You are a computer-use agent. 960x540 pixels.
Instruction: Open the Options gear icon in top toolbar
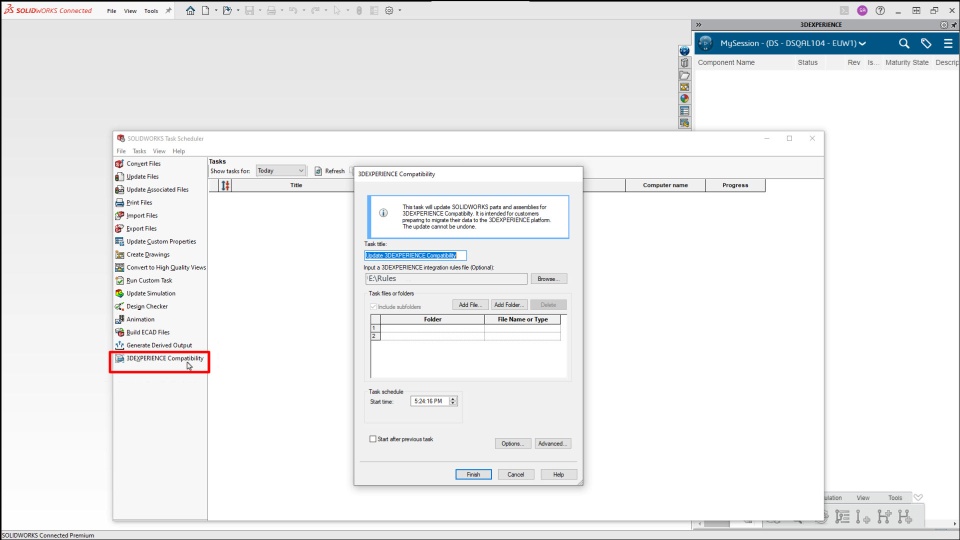tap(389, 10)
